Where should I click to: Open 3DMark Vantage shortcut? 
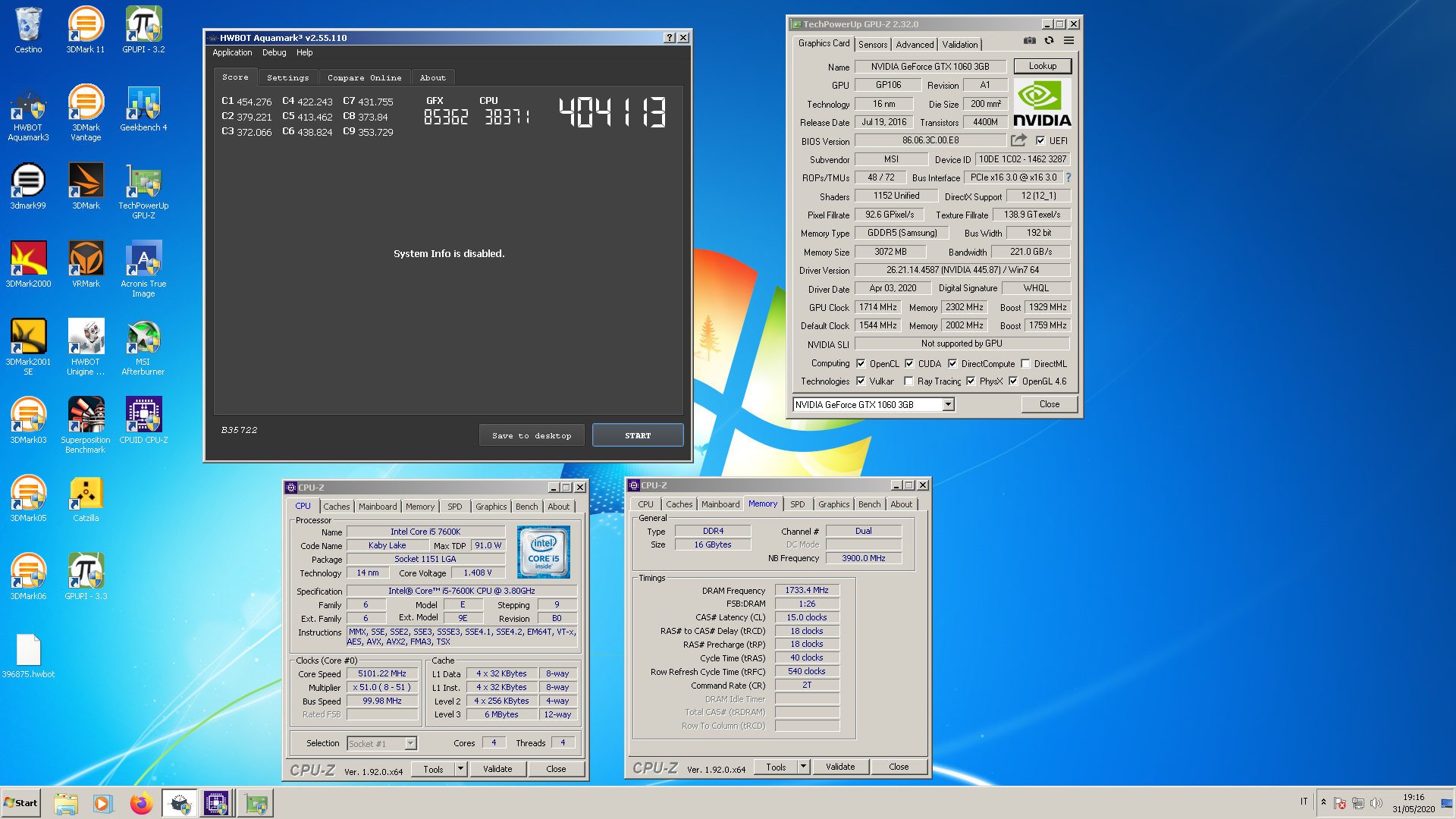point(86,114)
